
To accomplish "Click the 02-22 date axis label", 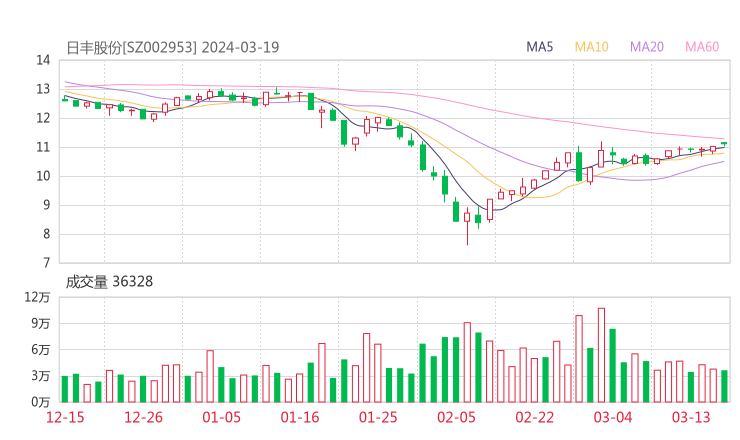I will click(534, 417).
